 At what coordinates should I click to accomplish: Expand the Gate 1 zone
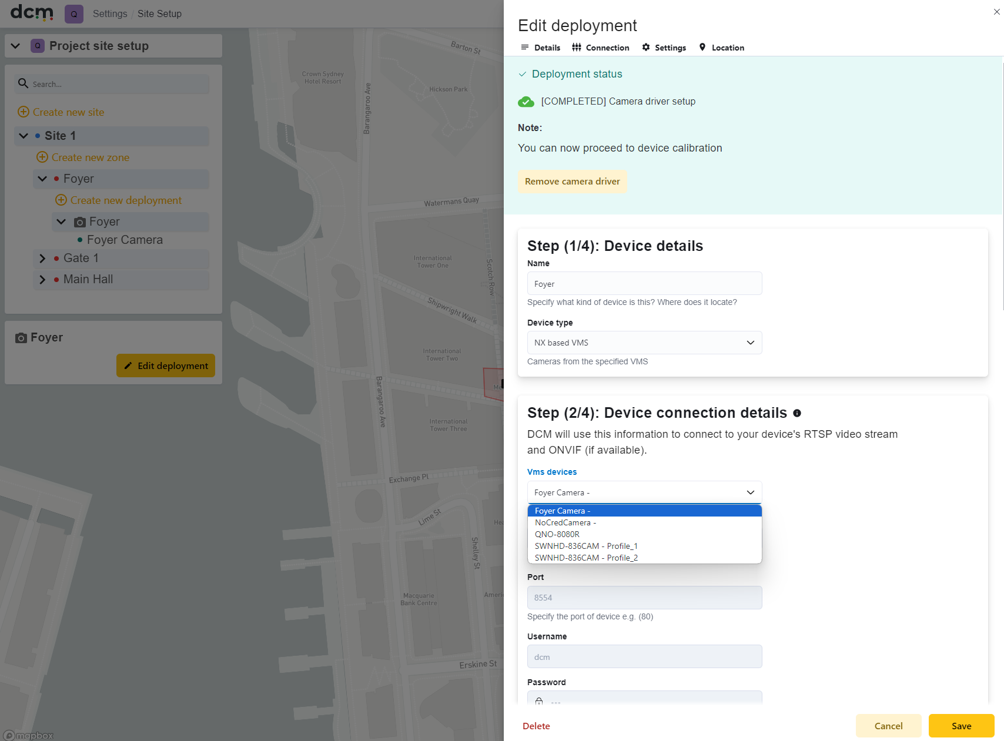click(x=42, y=259)
